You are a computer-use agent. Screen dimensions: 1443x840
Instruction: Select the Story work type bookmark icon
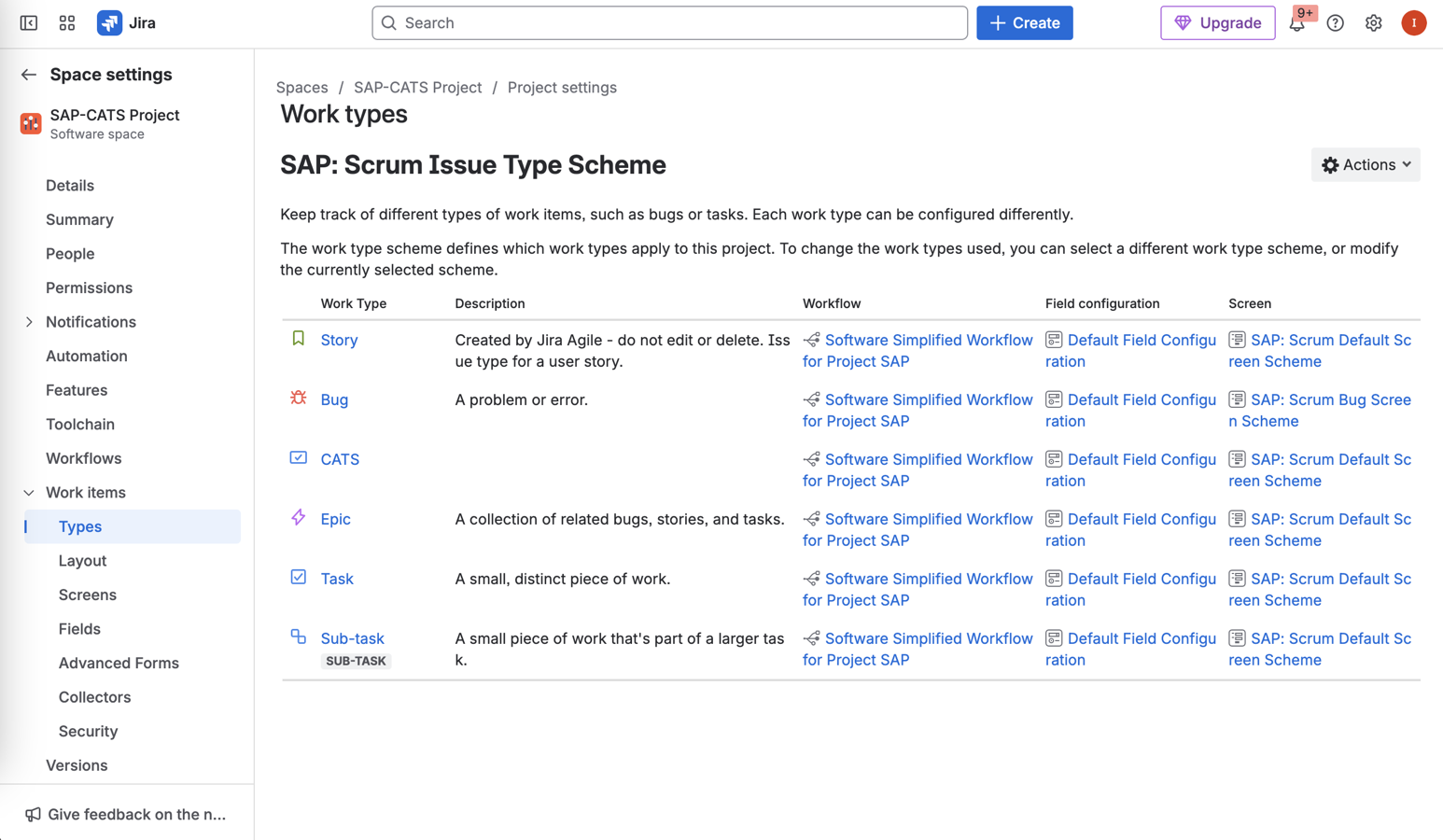point(297,338)
